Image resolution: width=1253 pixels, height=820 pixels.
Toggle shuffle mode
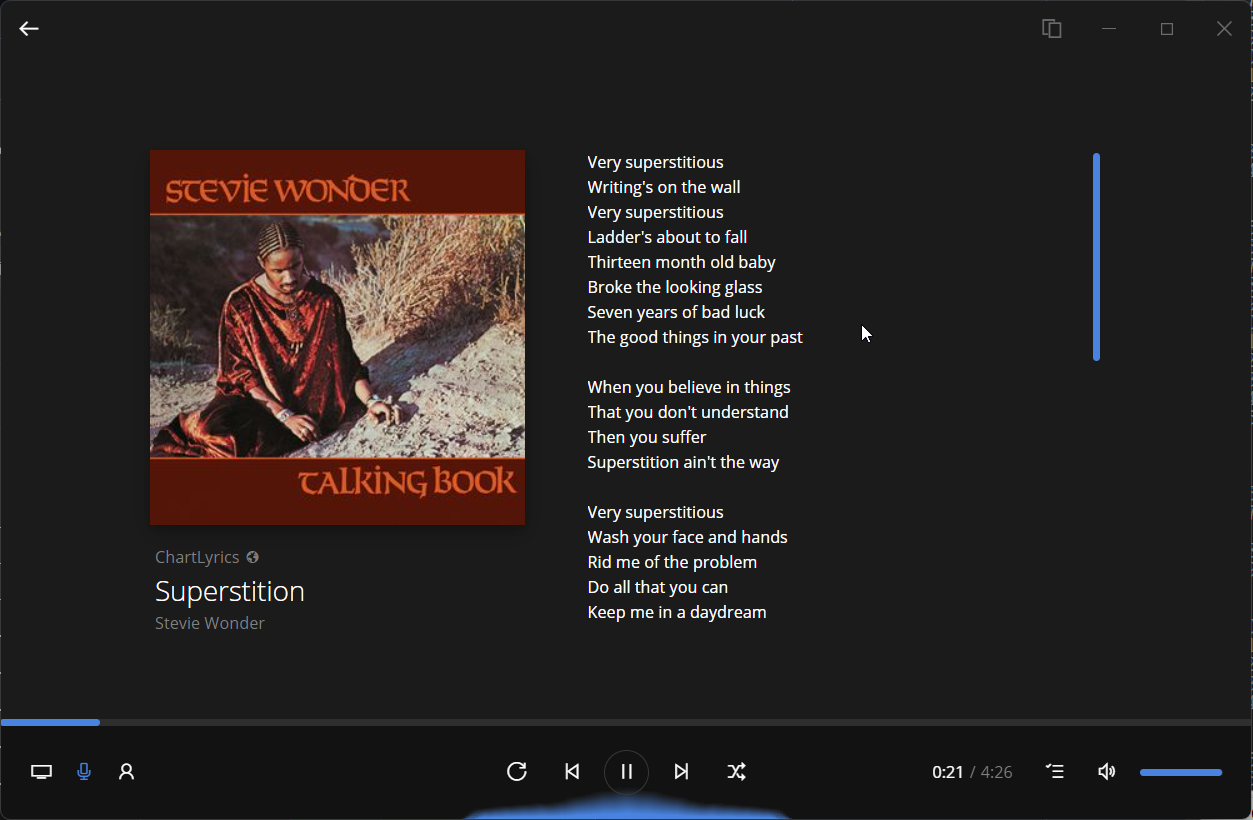click(736, 771)
